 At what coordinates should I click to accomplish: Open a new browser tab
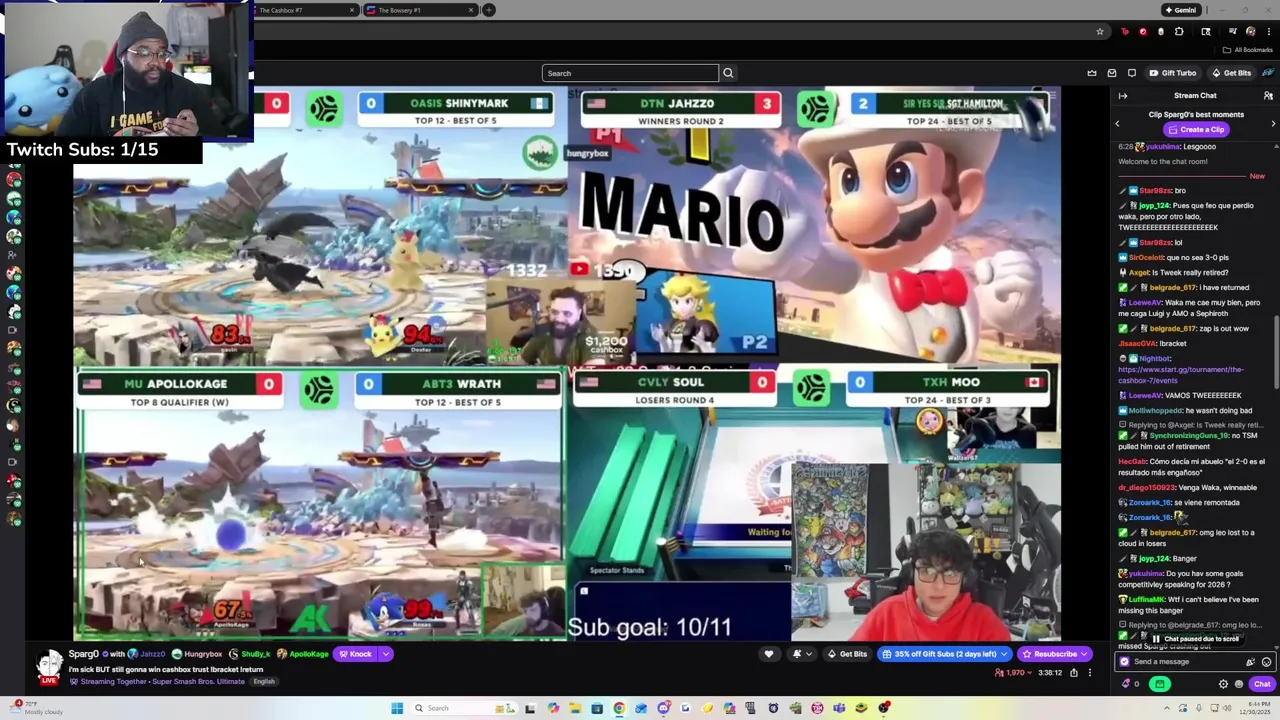tap(489, 10)
